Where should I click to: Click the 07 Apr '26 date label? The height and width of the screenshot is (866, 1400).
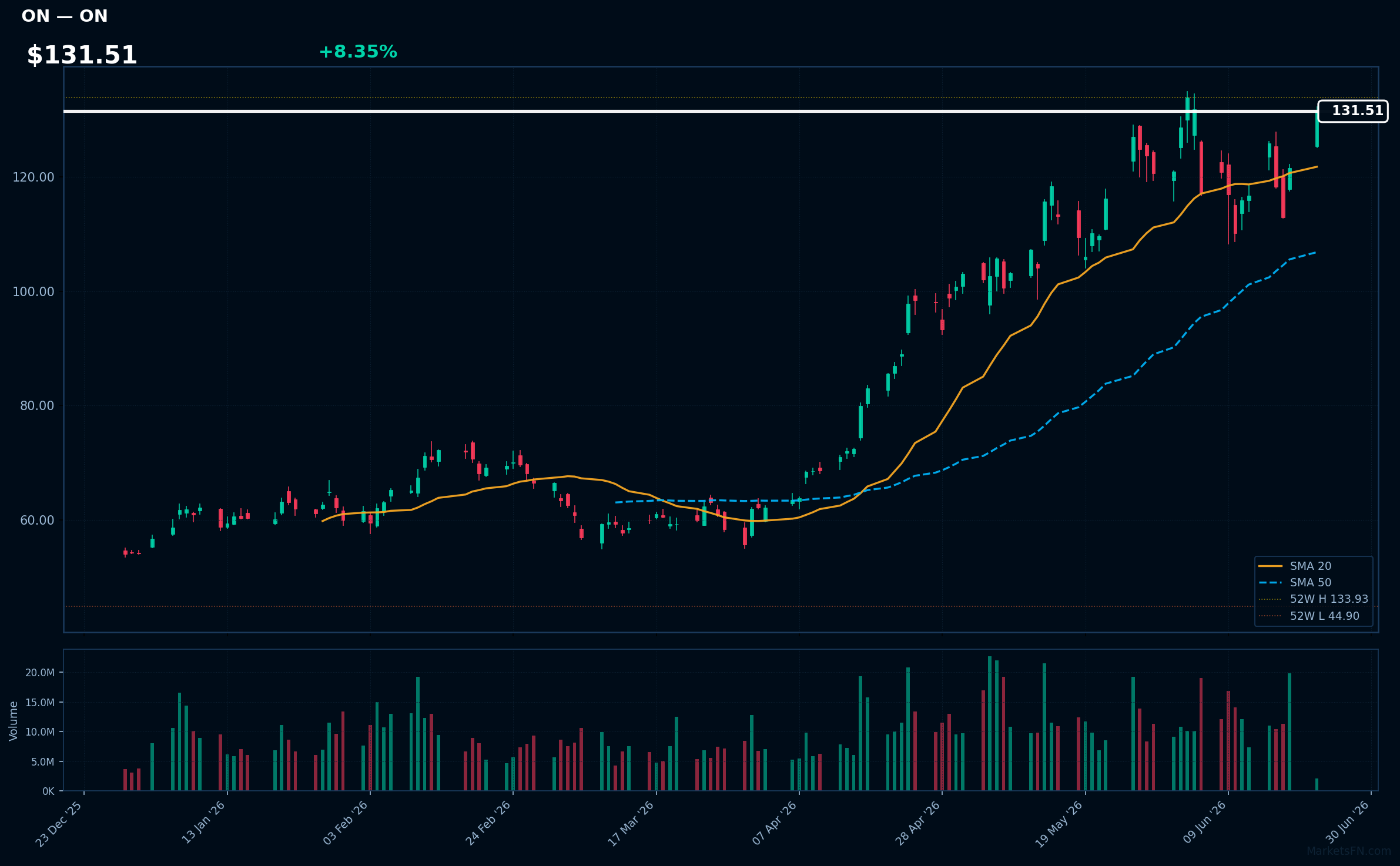(x=774, y=823)
